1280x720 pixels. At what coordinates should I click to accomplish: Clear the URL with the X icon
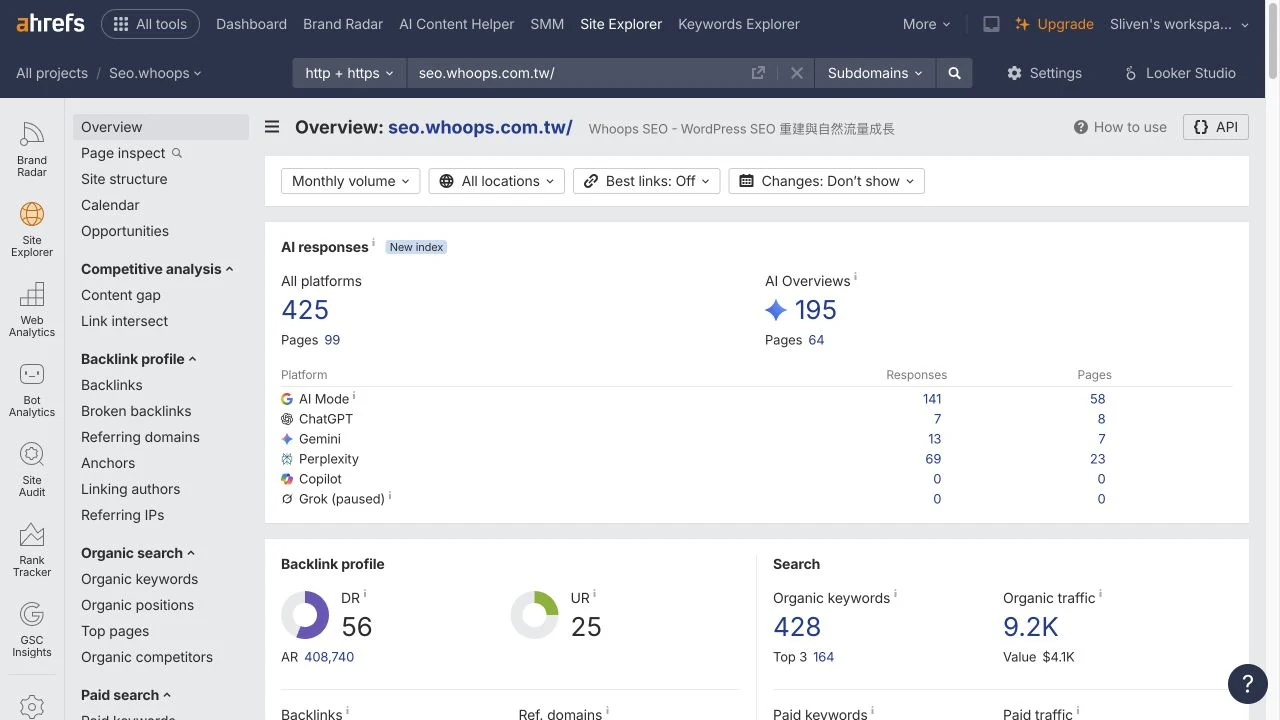pos(796,73)
